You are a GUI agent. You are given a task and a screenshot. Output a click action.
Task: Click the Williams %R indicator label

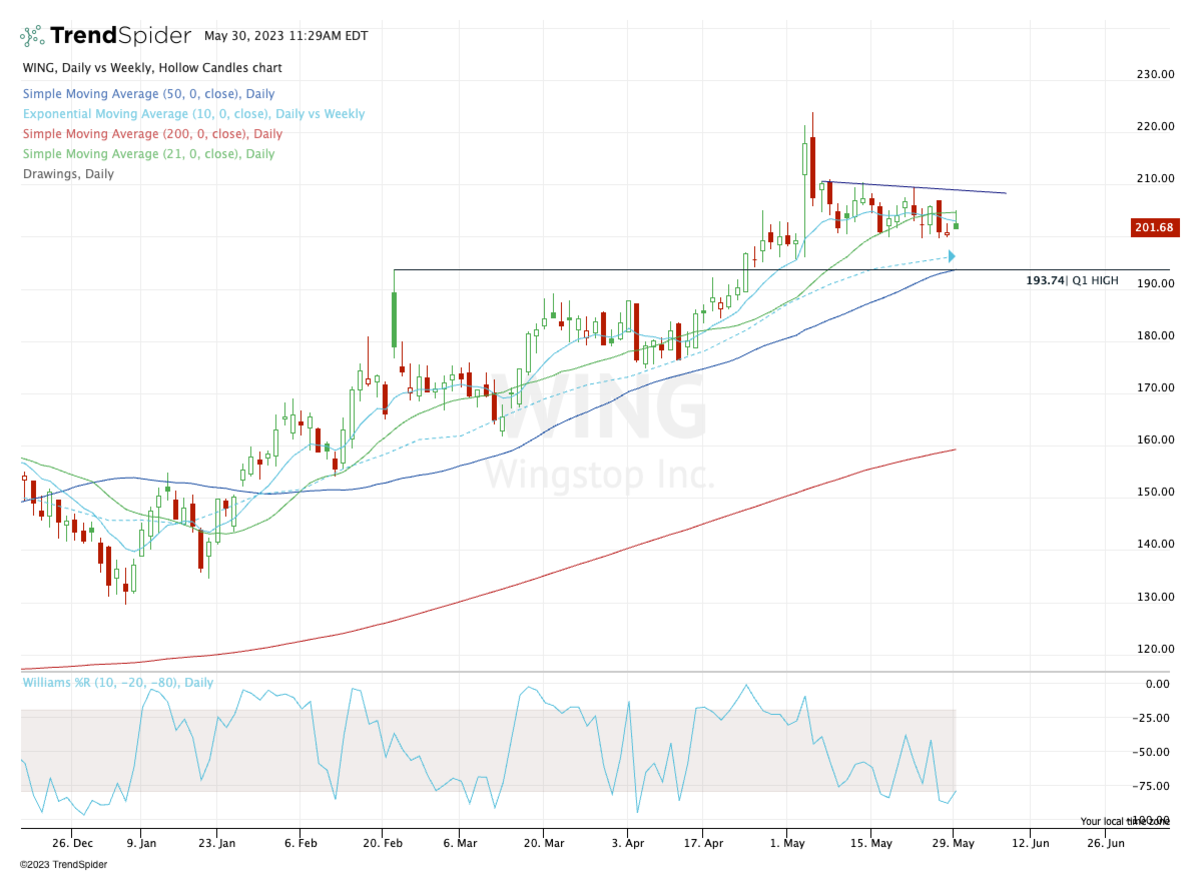pyautogui.click(x=117, y=682)
